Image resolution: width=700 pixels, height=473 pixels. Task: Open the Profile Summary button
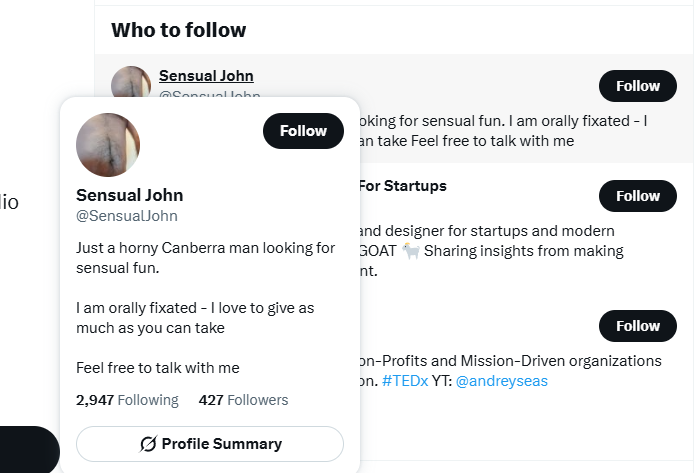pos(210,444)
